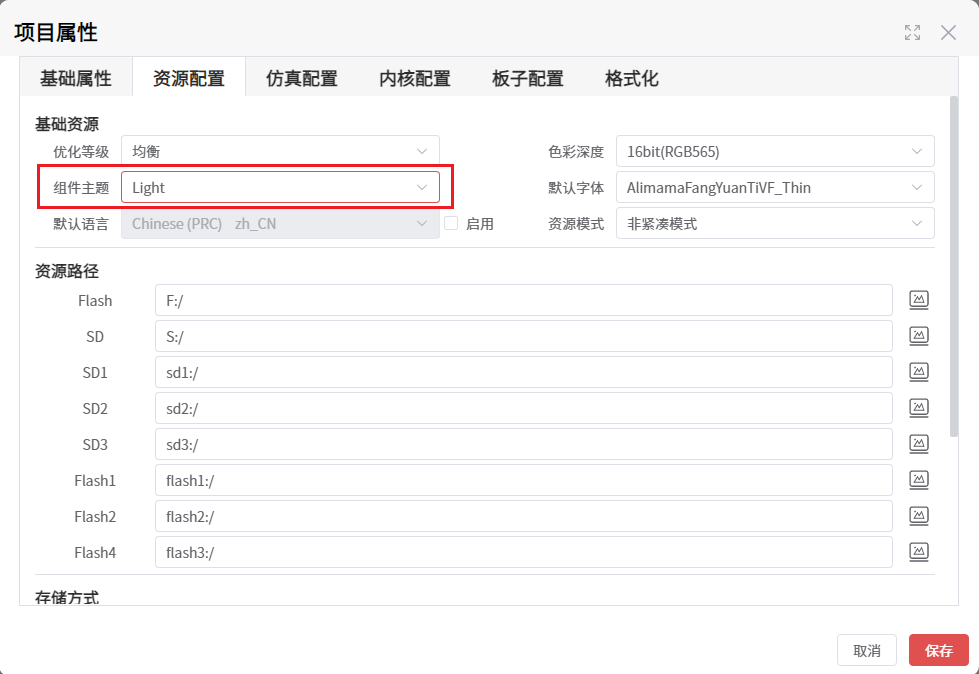
Task: Enable the 启用 default language checkbox
Action: (451, 224)
